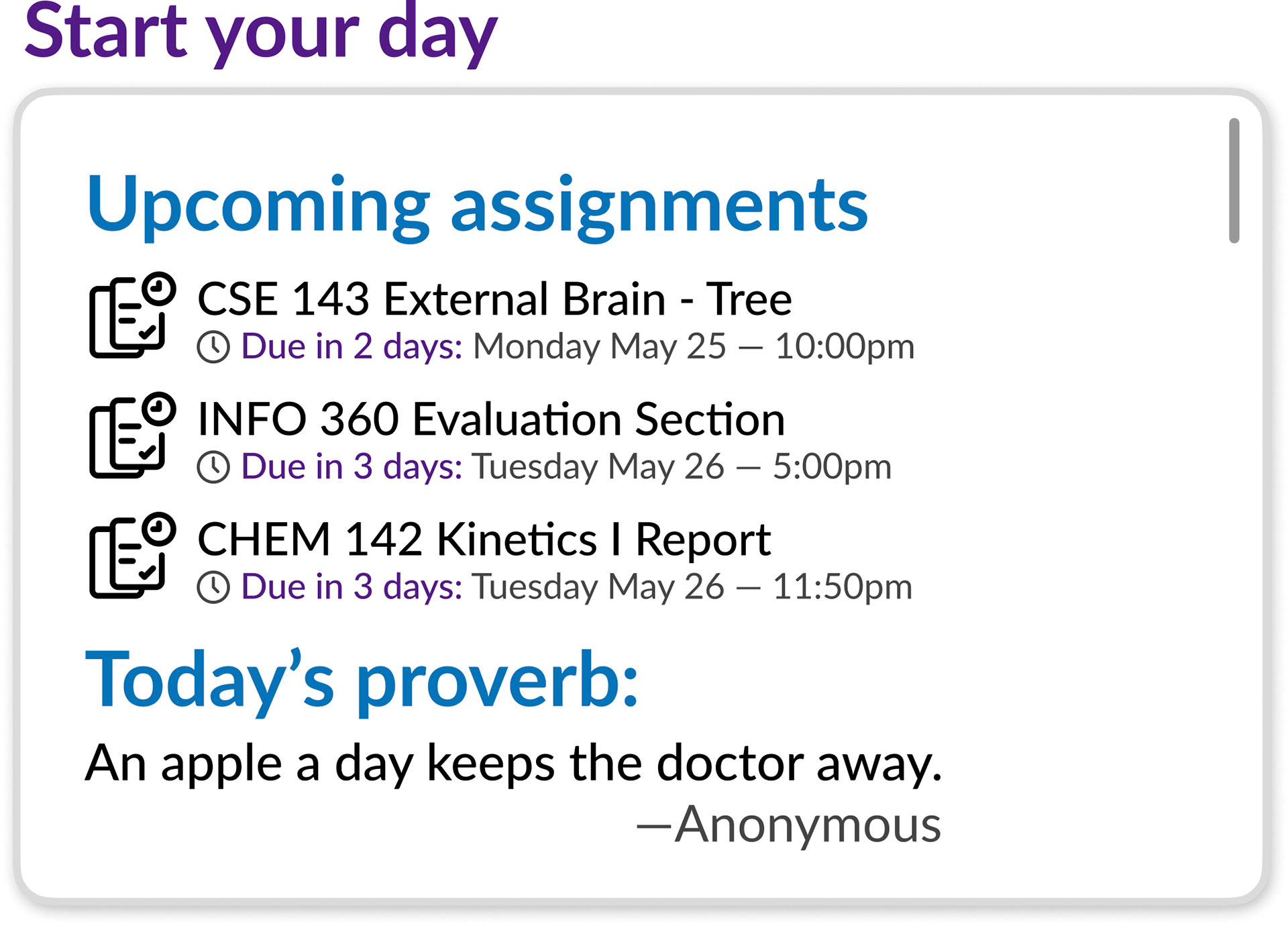Click the clock icon beside Due in 2 days
1288x926 pixels.
[x=213, y=347]
